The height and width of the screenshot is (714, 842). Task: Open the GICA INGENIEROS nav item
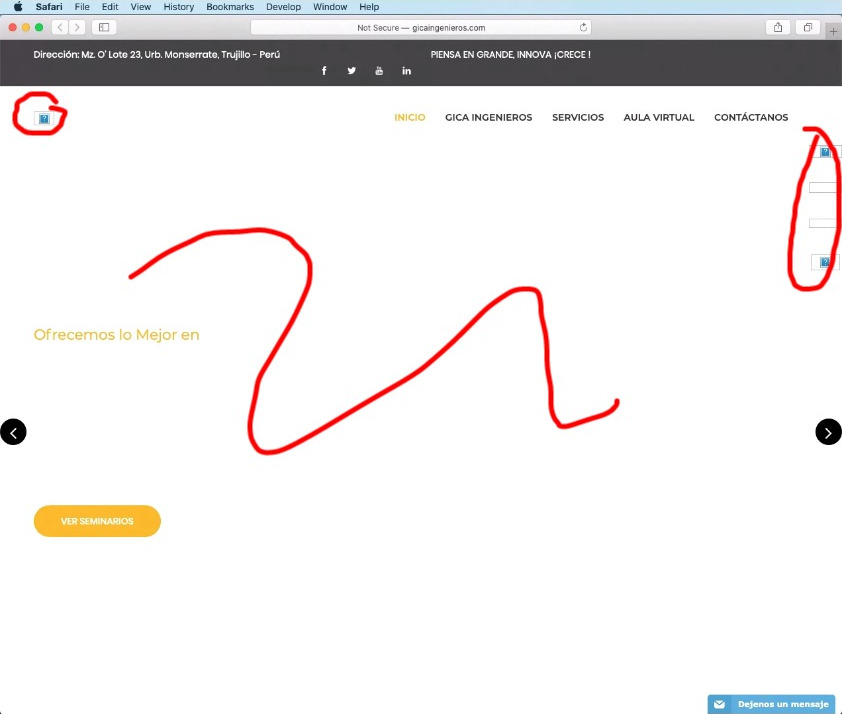[x=489, y=118]
